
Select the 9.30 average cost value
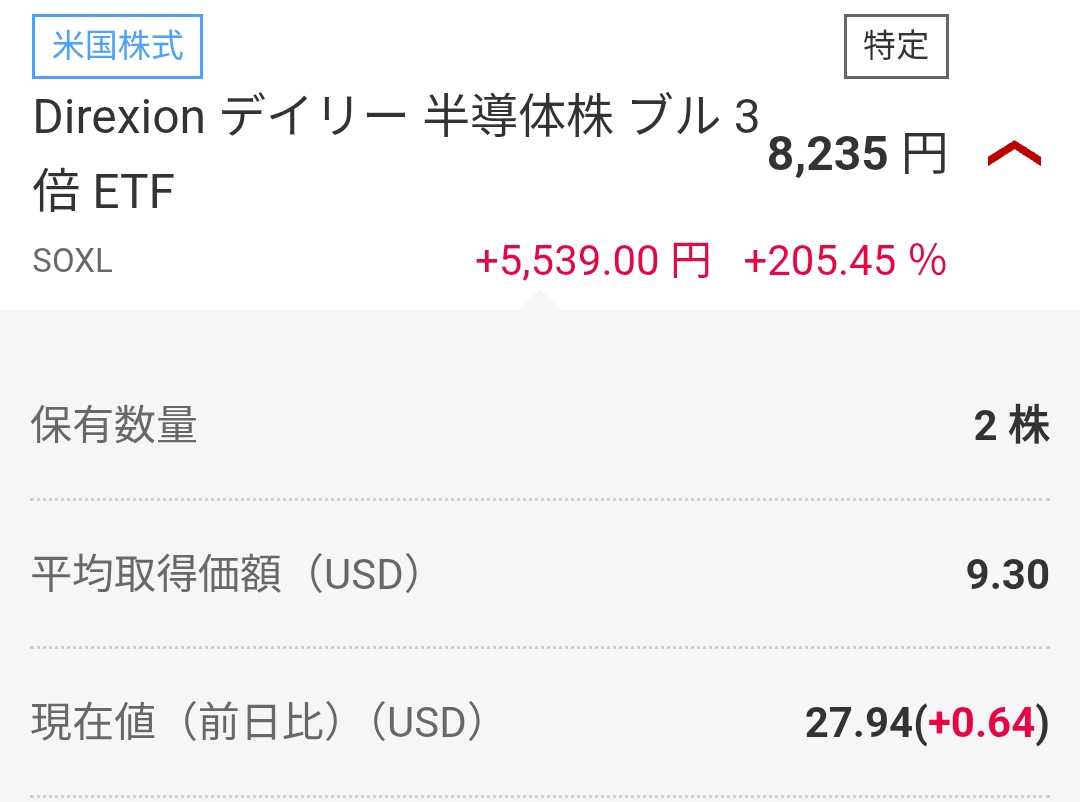point(1007,575)
